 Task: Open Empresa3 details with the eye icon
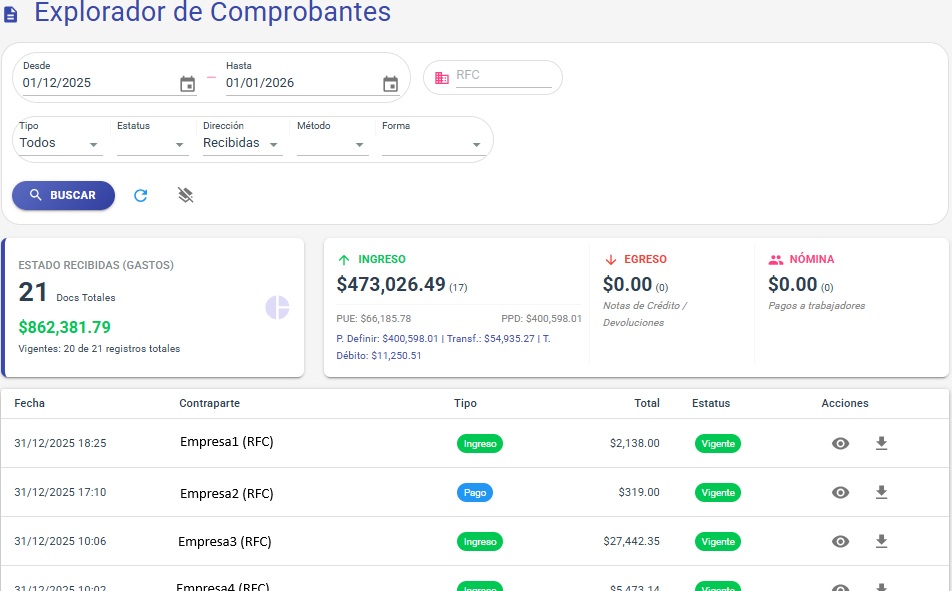tap(840, 541)
